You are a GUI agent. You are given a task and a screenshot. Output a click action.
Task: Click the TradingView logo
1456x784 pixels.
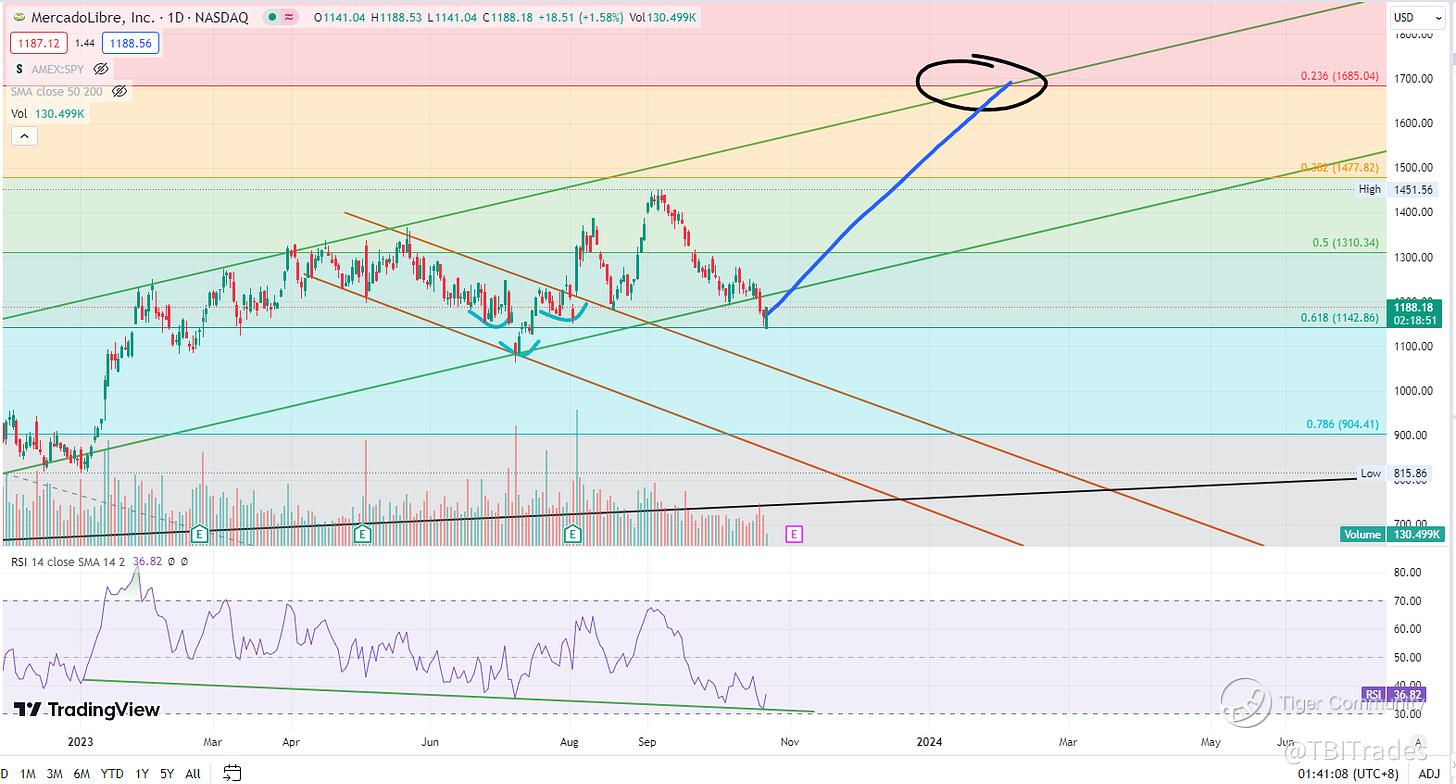pos(87,710)
